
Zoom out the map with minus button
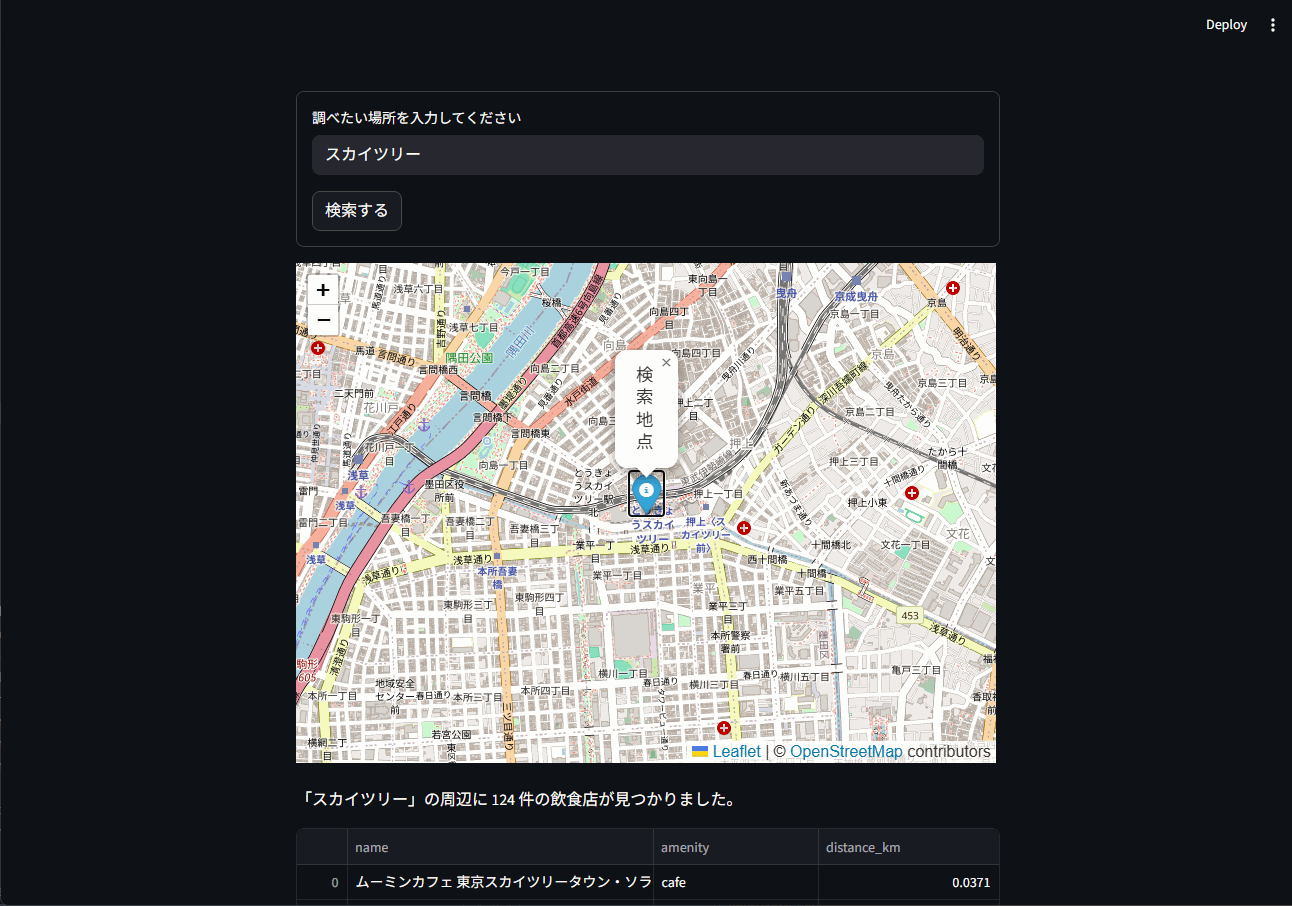coord(323,320)
